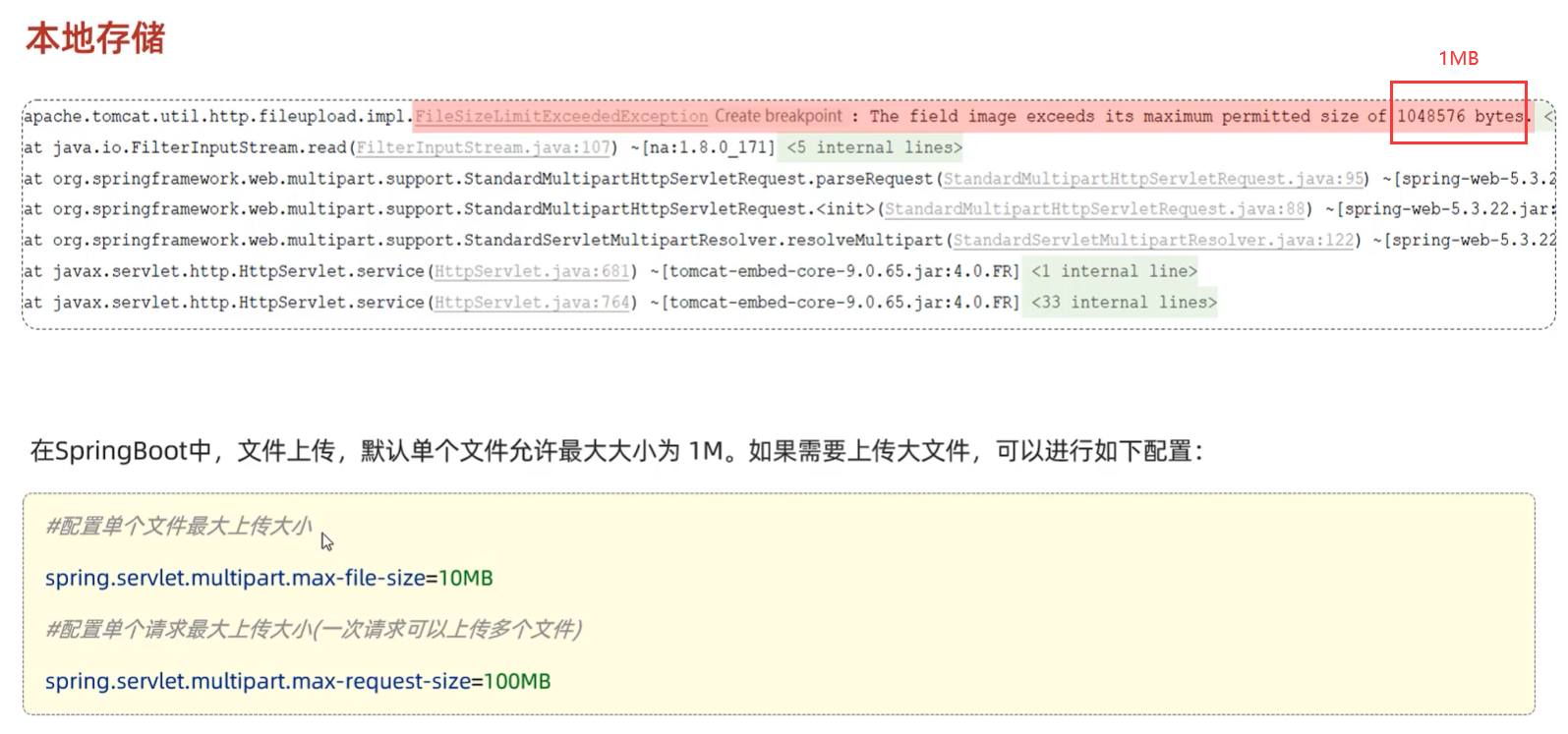
Task: Click the #配置单个请求最大上传大小 comment line
Action: (314, 629)
